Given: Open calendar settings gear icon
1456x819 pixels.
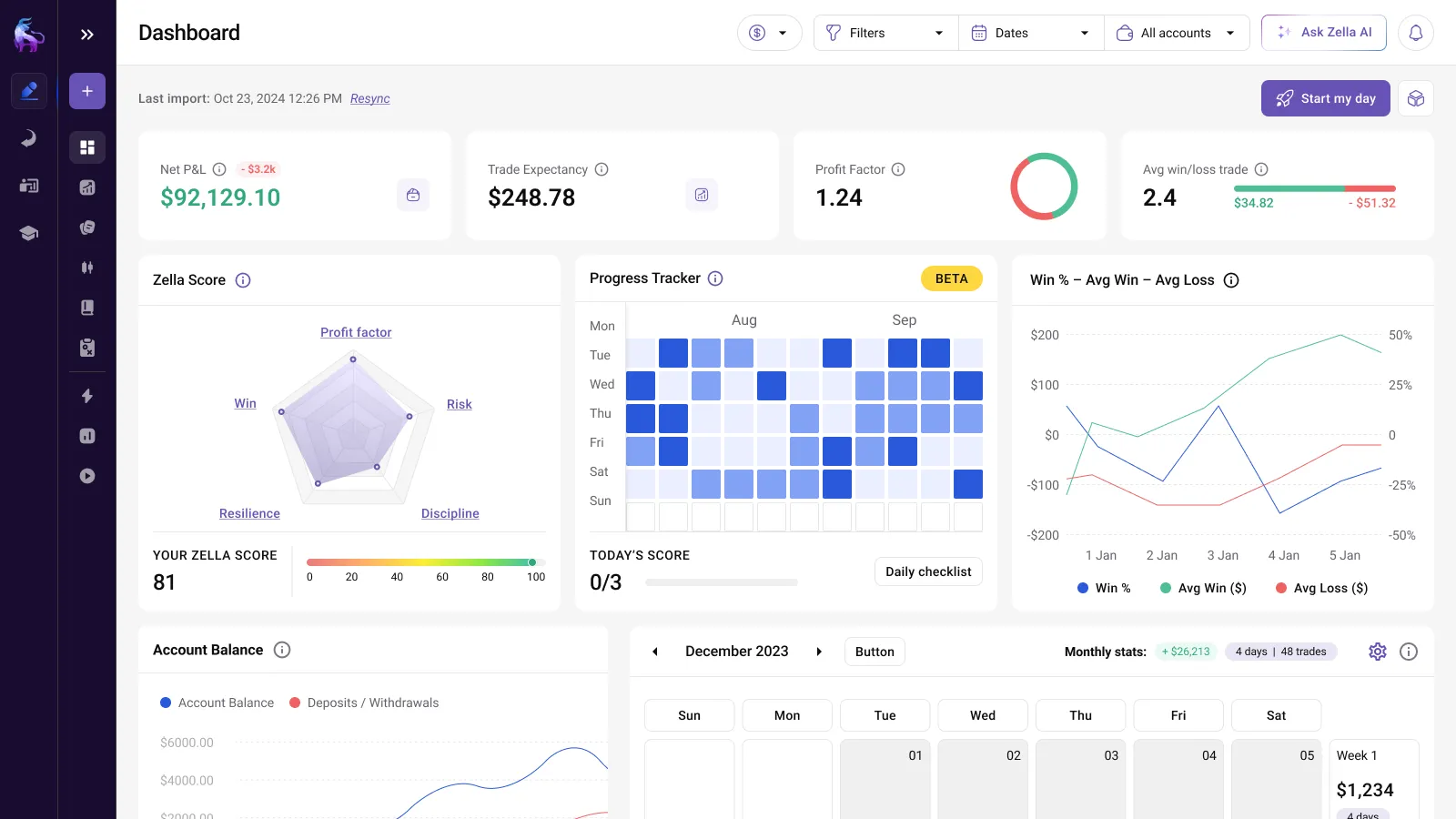Looking at the screenshot, I should [1377, 652].
